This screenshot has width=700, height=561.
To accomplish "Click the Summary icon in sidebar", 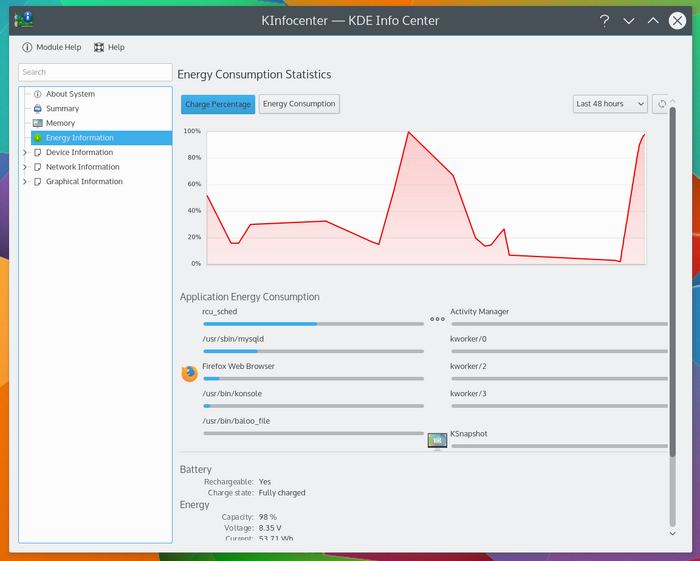I will [38, 109].
